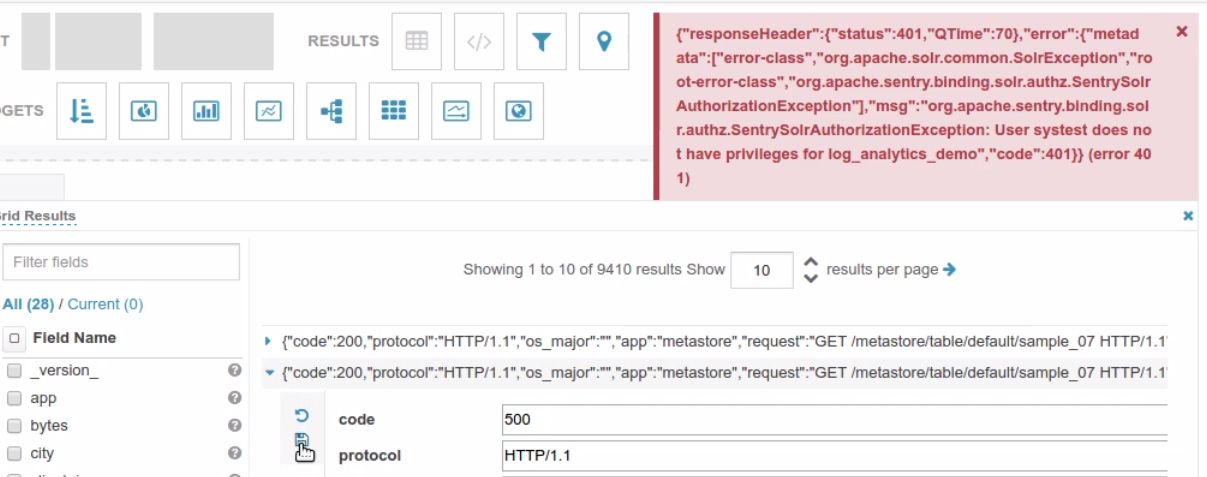The width and height of the screenshot is (1207, 477).
Task: Select the HTML results code icon
Action: click(479, 41)
